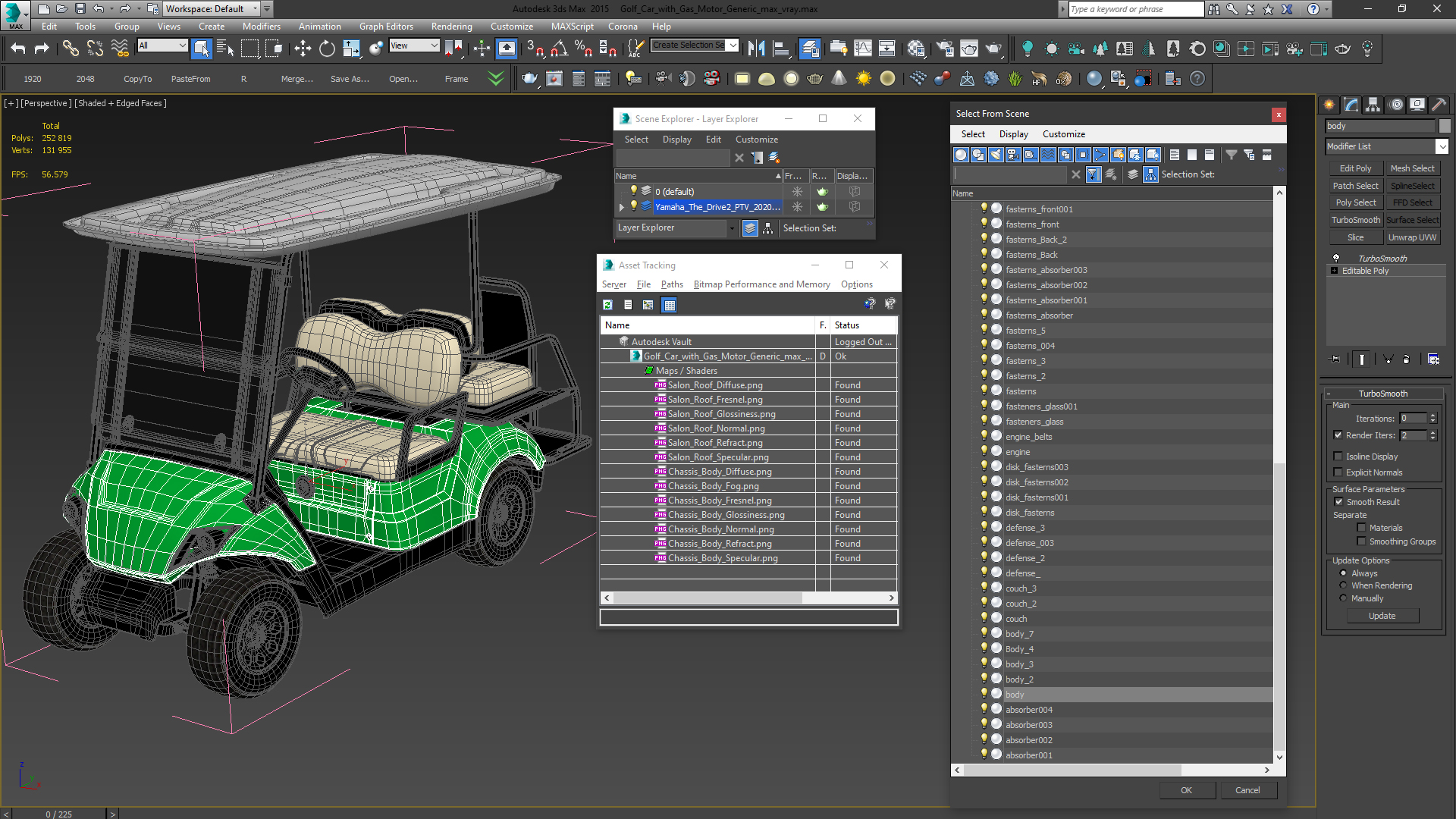Open Curve Editor from main toolbar
The image size is (1456, 819).
coord(863,49)
